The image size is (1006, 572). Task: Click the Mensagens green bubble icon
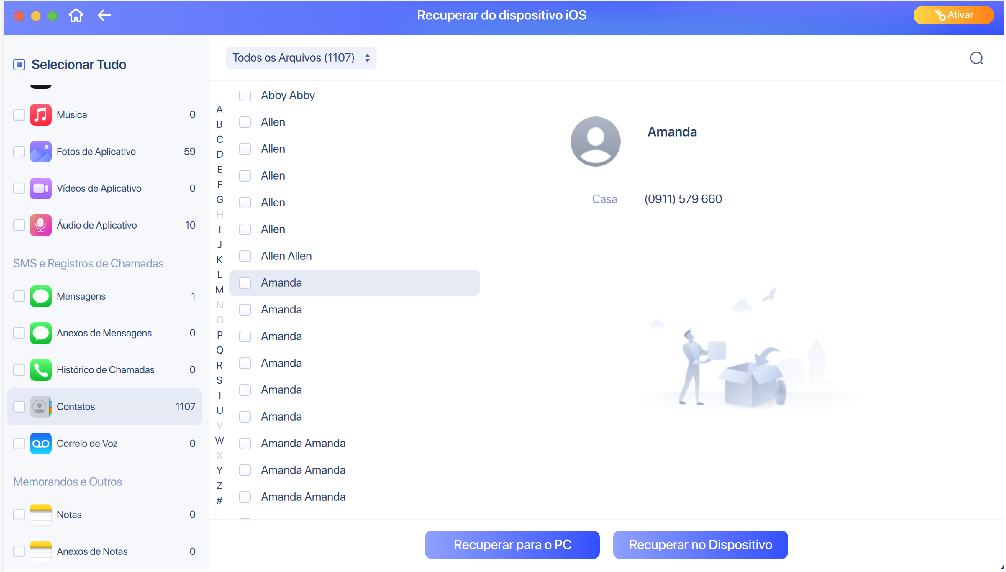pyautogui.click(x=41, y=297)
